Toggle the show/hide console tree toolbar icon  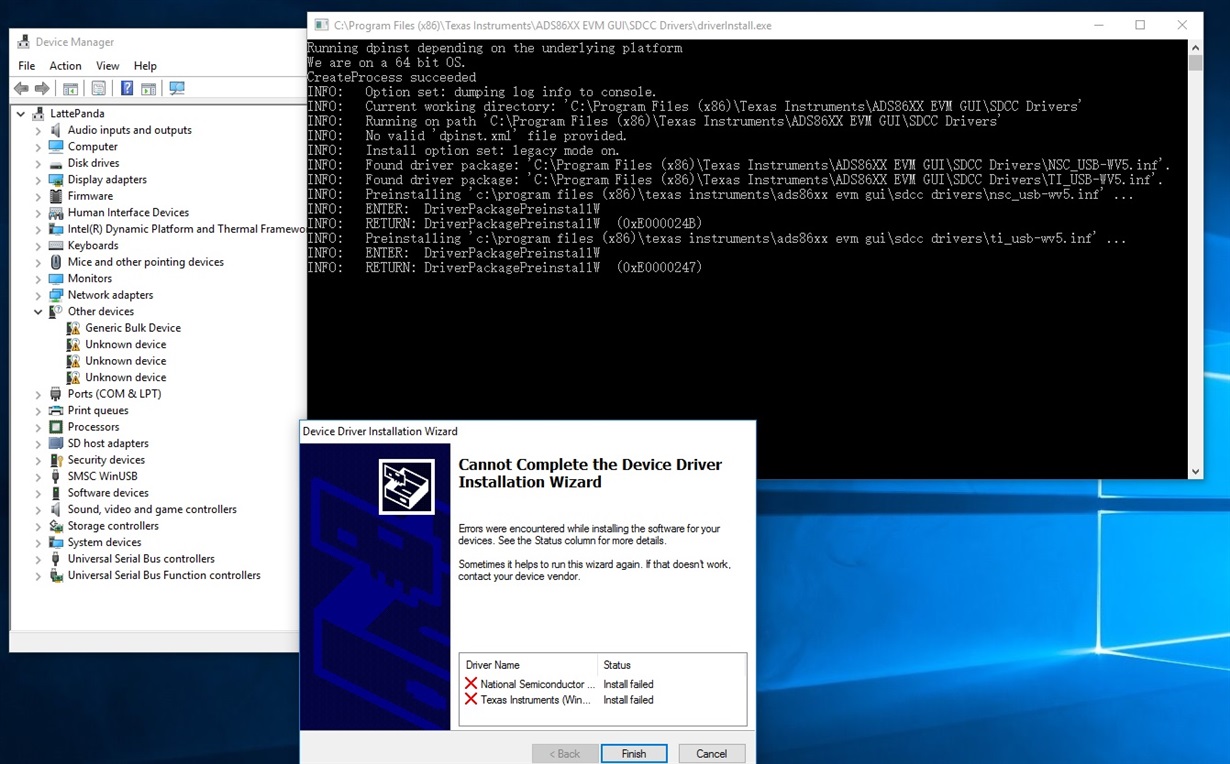(x=70, y=88)
